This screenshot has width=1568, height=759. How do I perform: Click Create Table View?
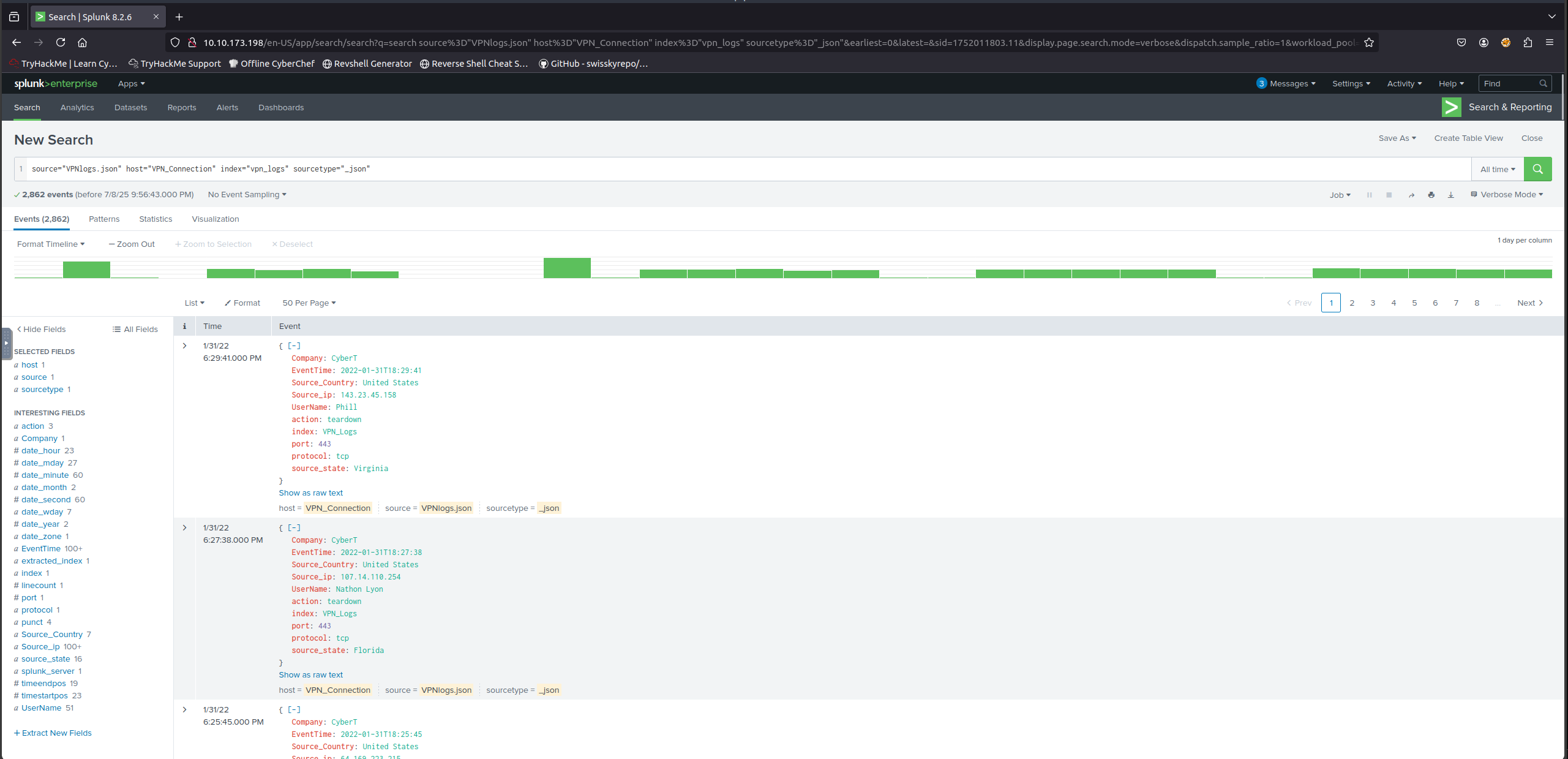coord(1468,138)
